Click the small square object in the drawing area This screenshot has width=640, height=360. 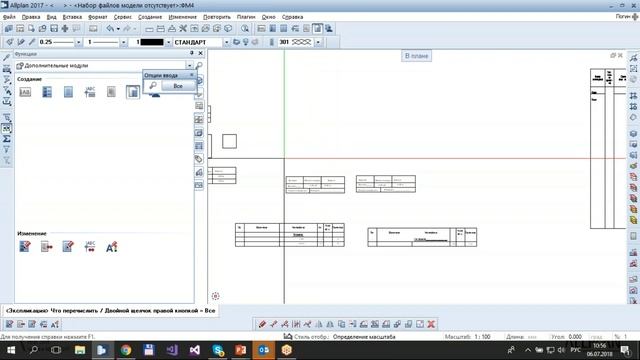(229, 142)
